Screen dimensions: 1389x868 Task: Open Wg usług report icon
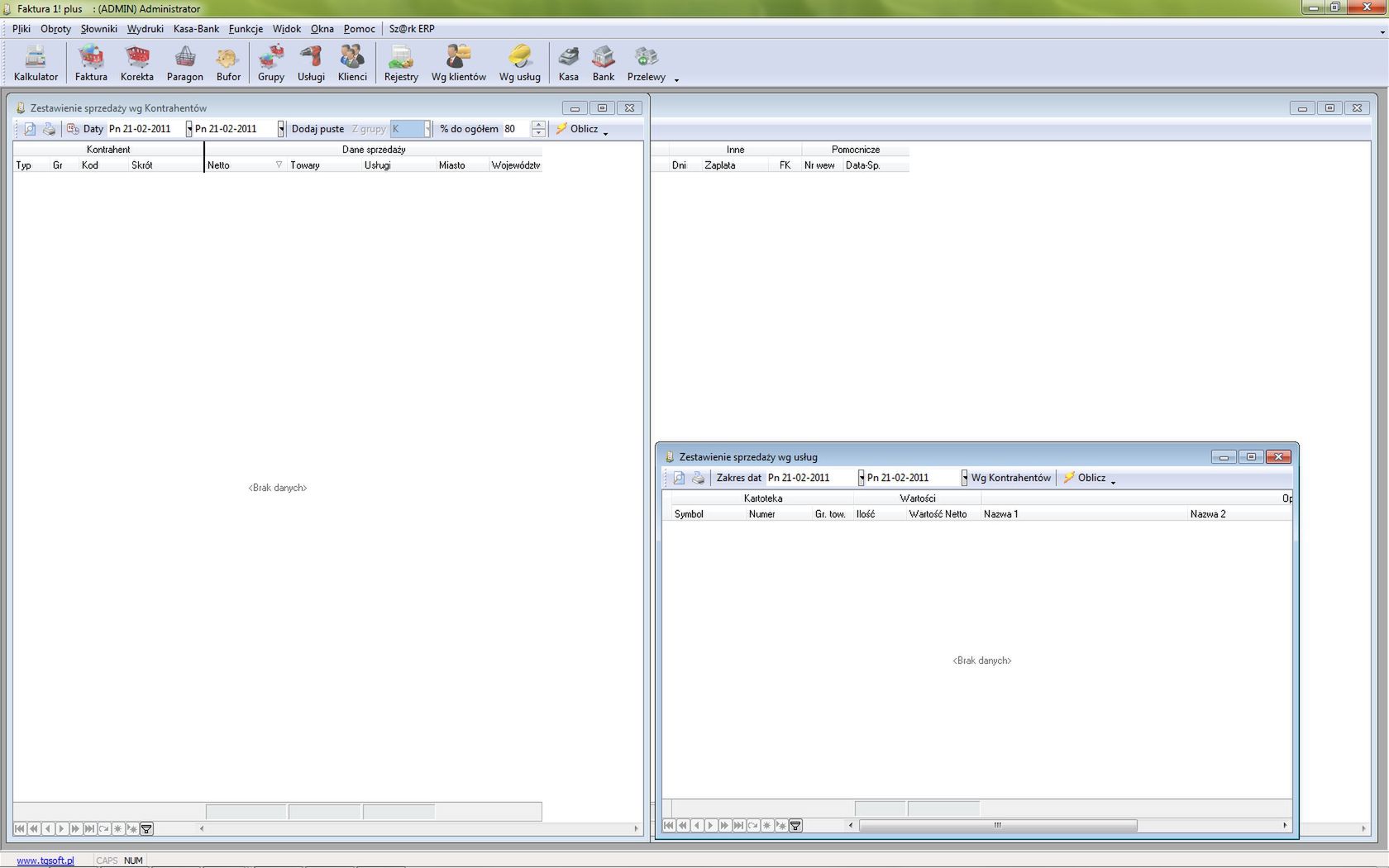point(519,64)
